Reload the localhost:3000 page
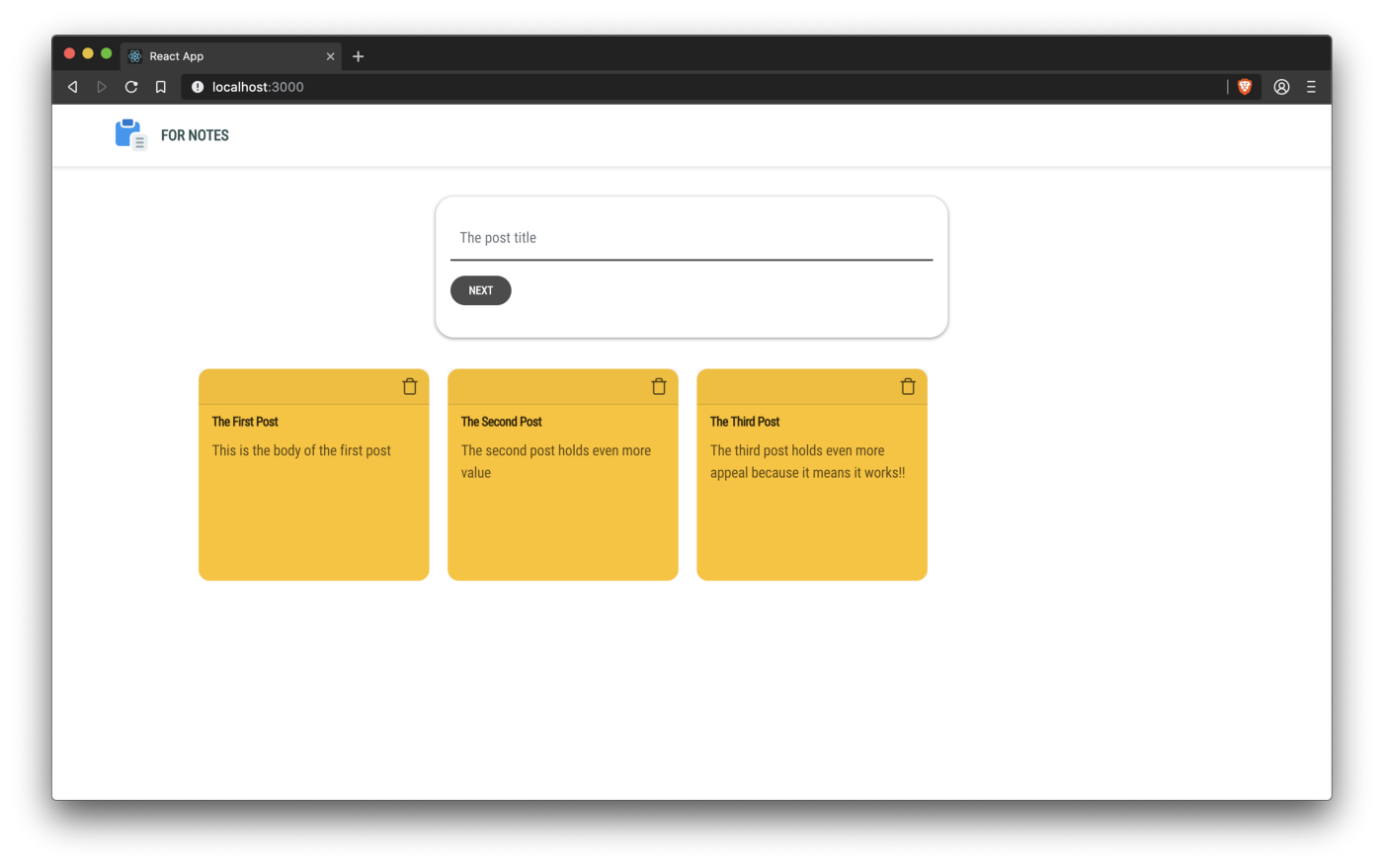Screen dimensions: 1383x868 131,86
